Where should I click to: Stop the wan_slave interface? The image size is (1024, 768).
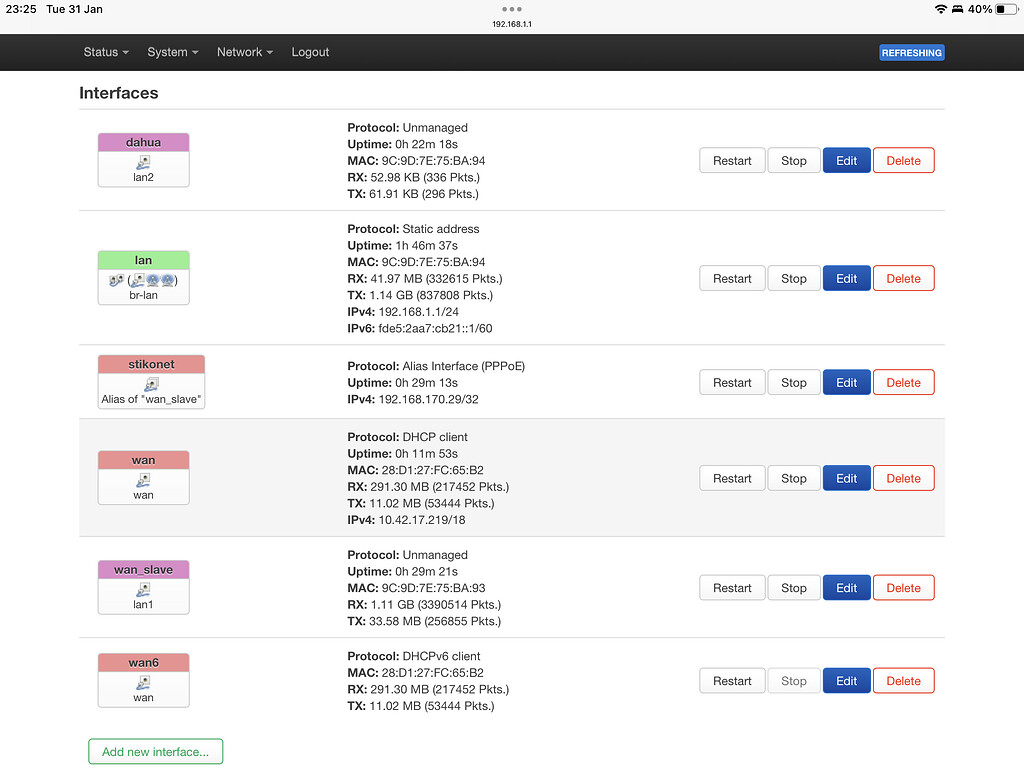point(793,587)
